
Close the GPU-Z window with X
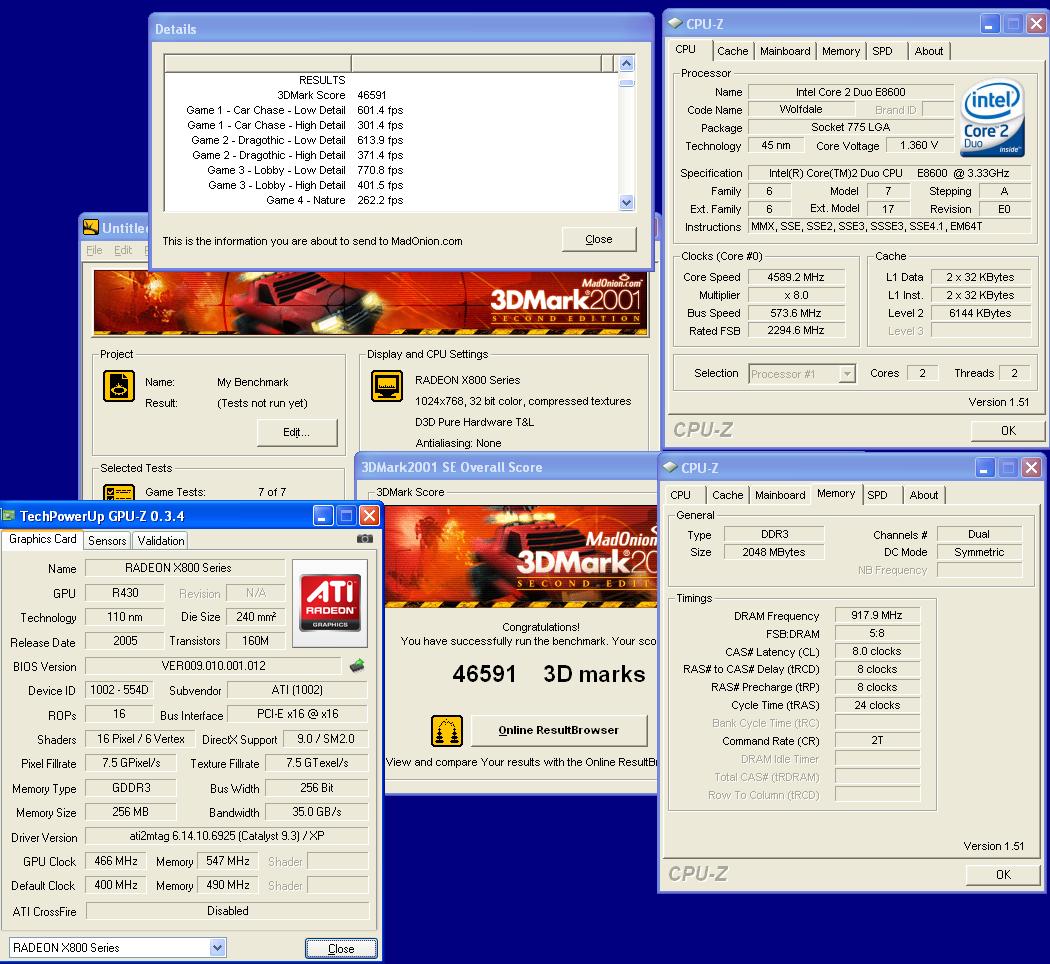(370, 515)
